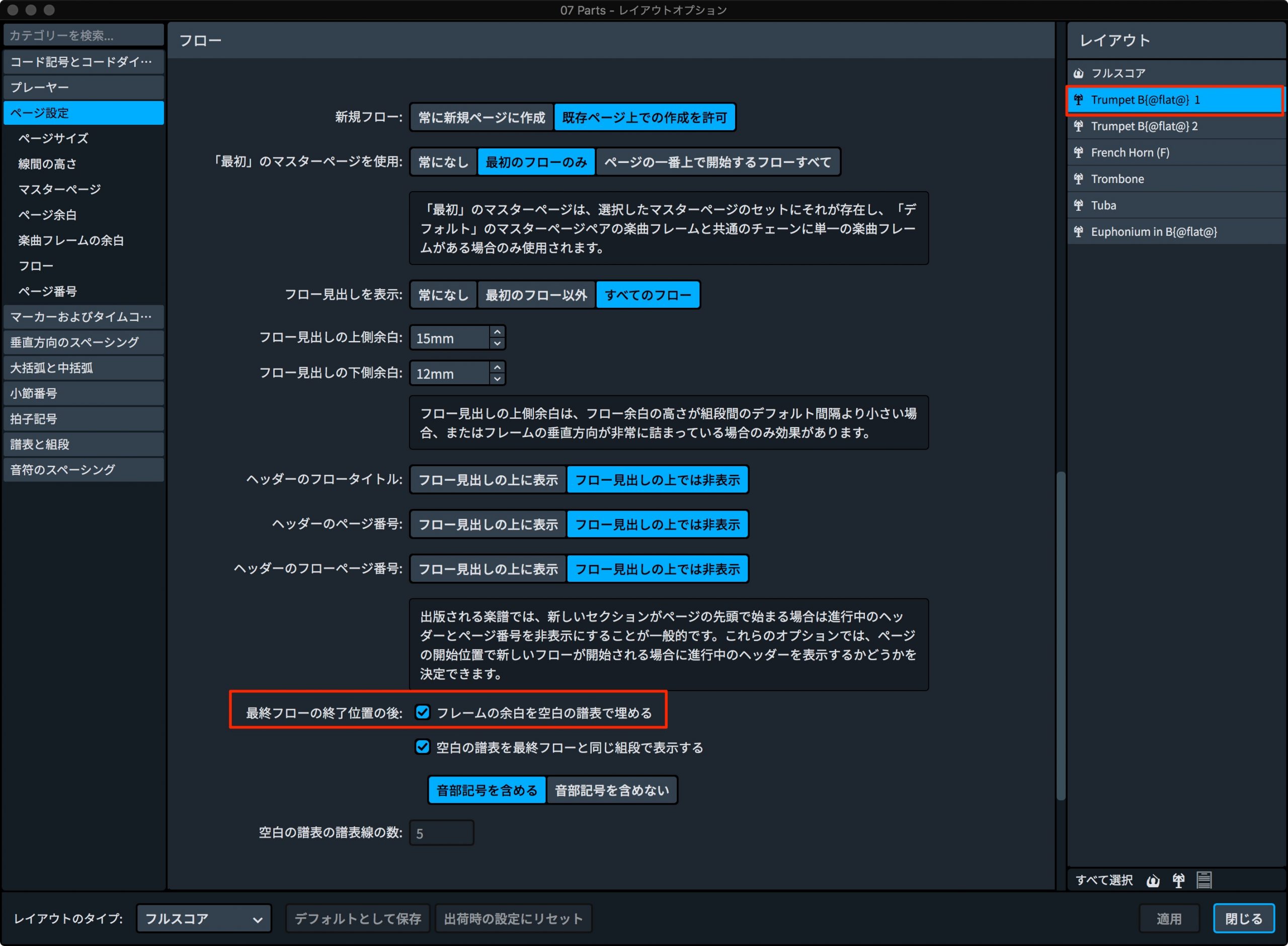Image resolution: width=1288 pixels, height=946 pixels.
Task: Select ページの一番上で開始するフローすべて option
Action: click(x=717, y=162)
